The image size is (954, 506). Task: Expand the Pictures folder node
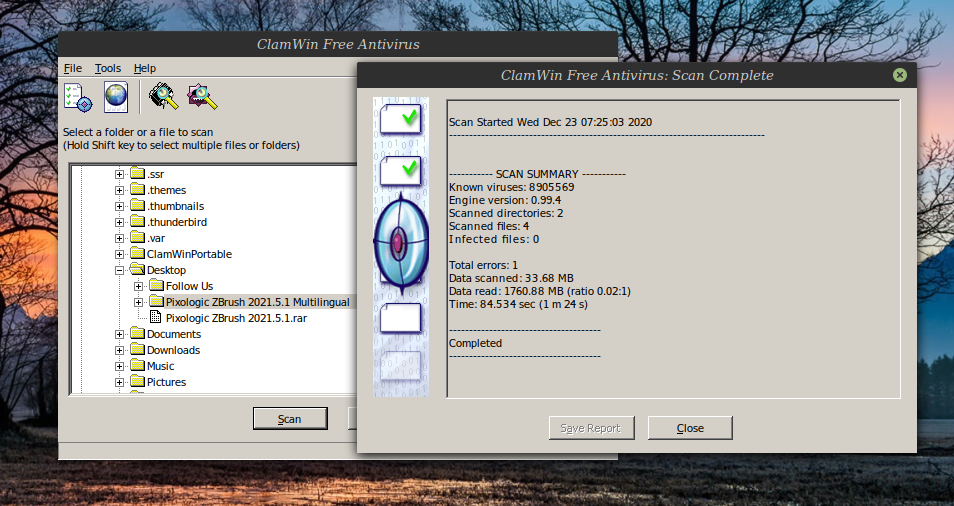click(119, 383)
